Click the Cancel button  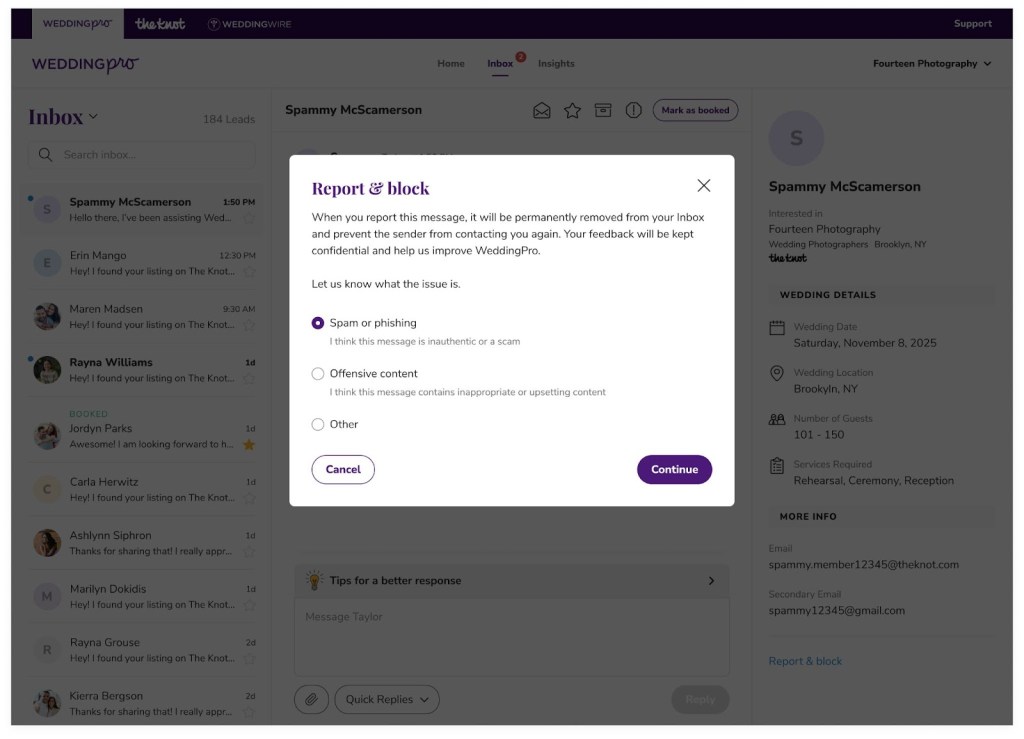(343, 469)
